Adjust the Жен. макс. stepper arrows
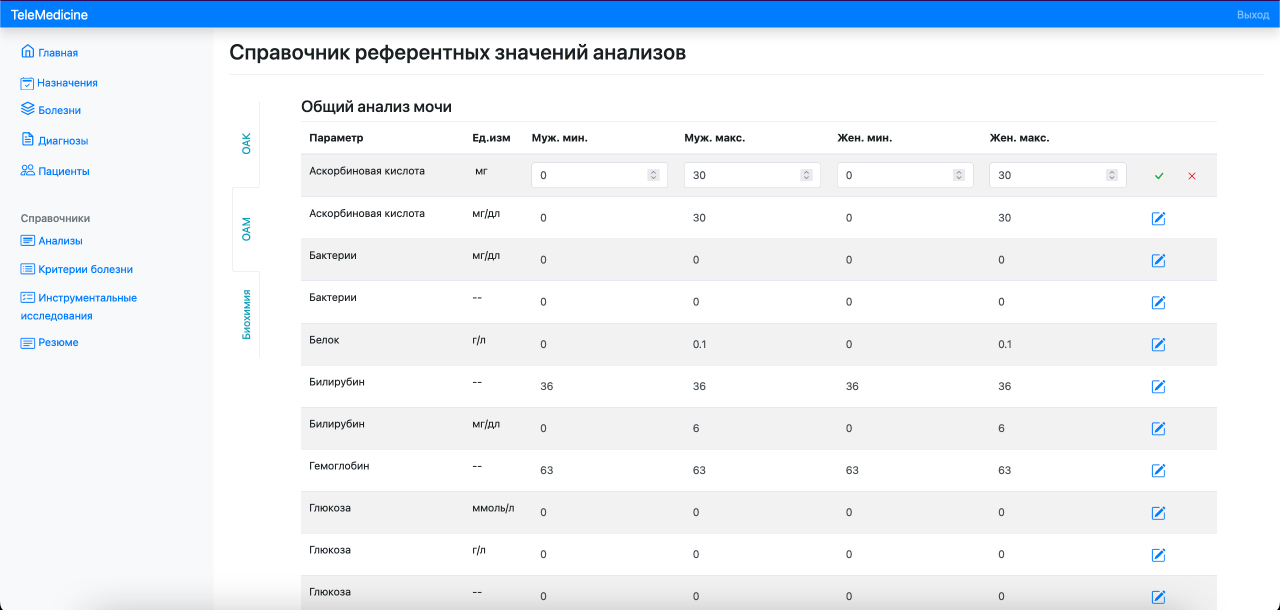This screenshot has width=1280, height=610. coord(1112,175)
